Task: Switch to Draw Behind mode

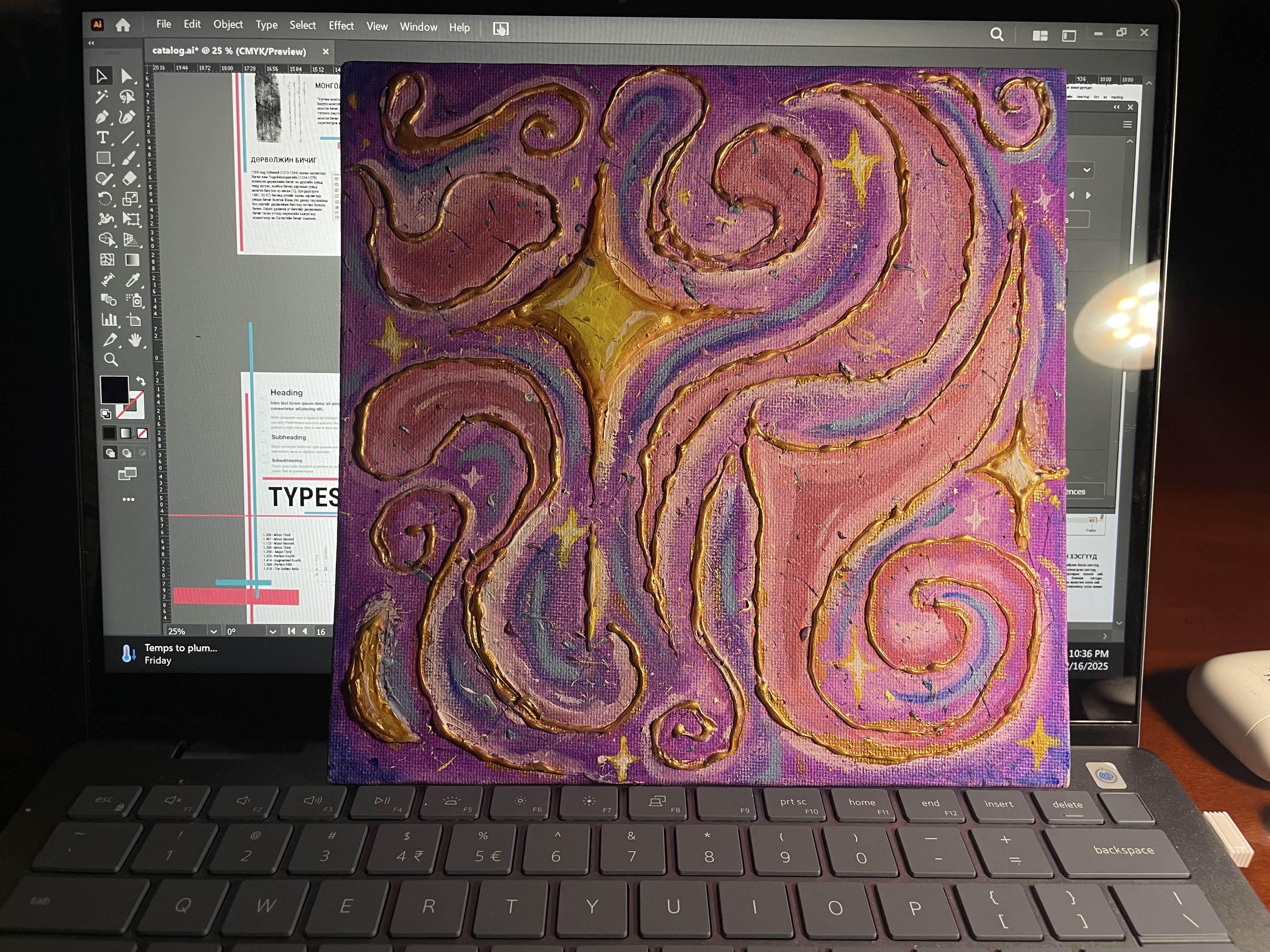Action: pyautogui.click(x=126, y=453)
